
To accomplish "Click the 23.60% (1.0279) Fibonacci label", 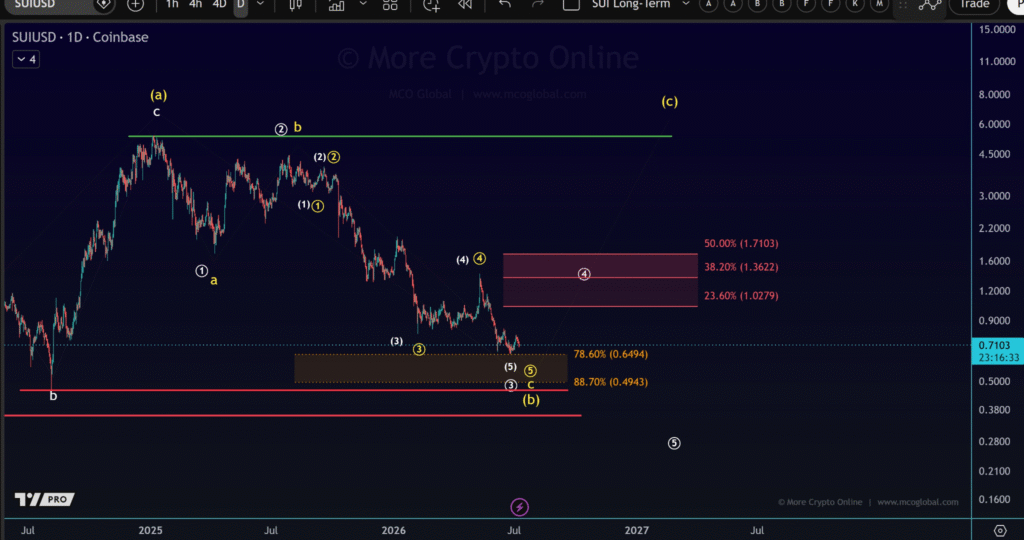I will coord(741,296).
